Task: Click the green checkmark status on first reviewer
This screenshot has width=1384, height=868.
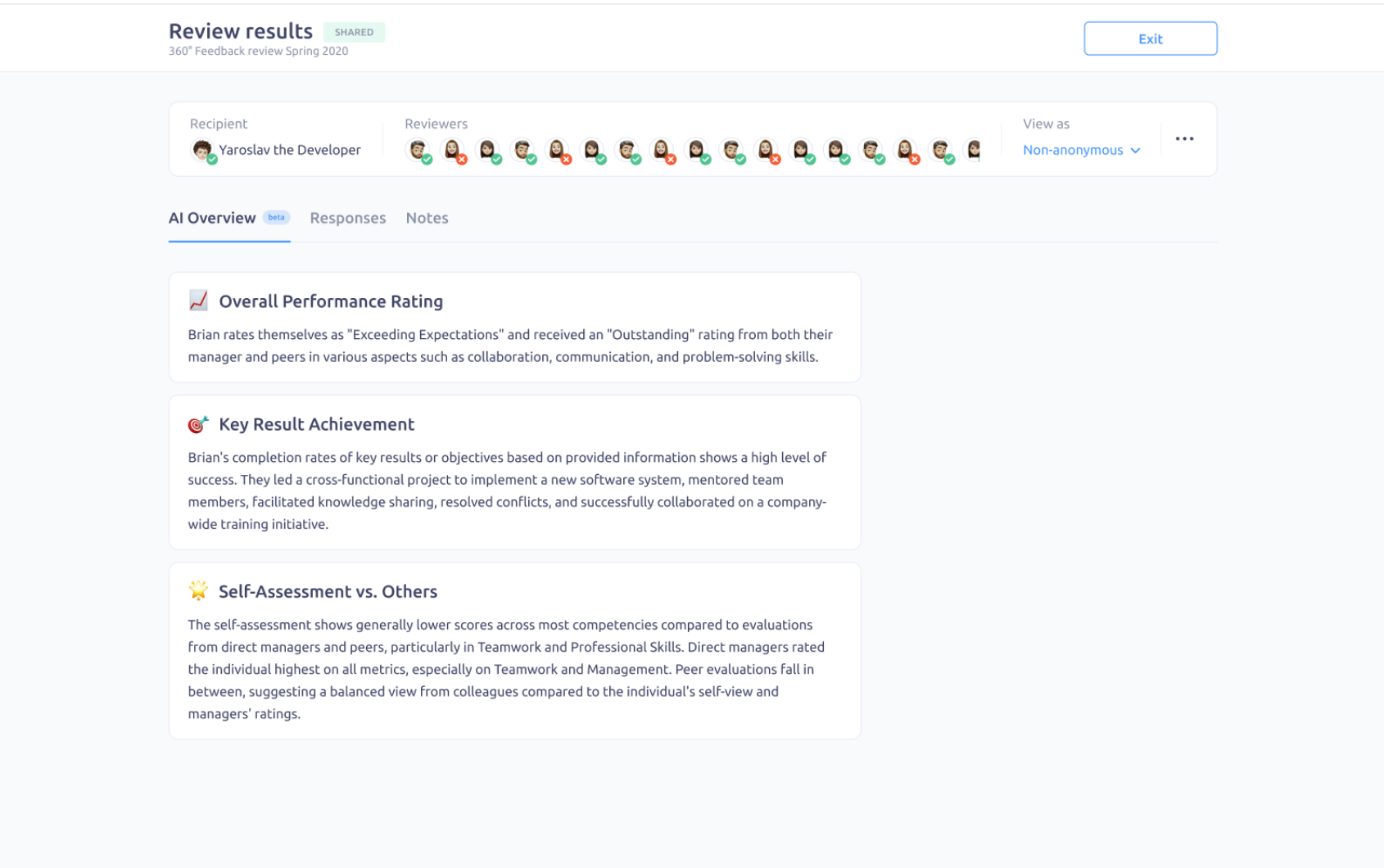Action: click(x=426, y=159)
